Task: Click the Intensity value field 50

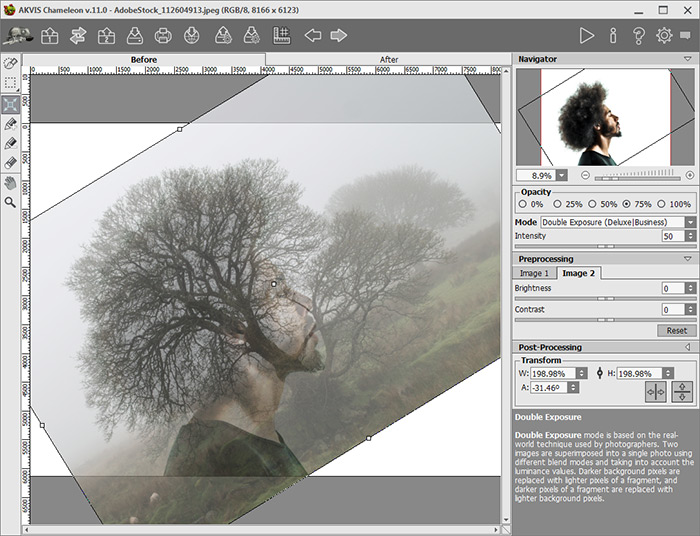Action: (x=673, y=236)
